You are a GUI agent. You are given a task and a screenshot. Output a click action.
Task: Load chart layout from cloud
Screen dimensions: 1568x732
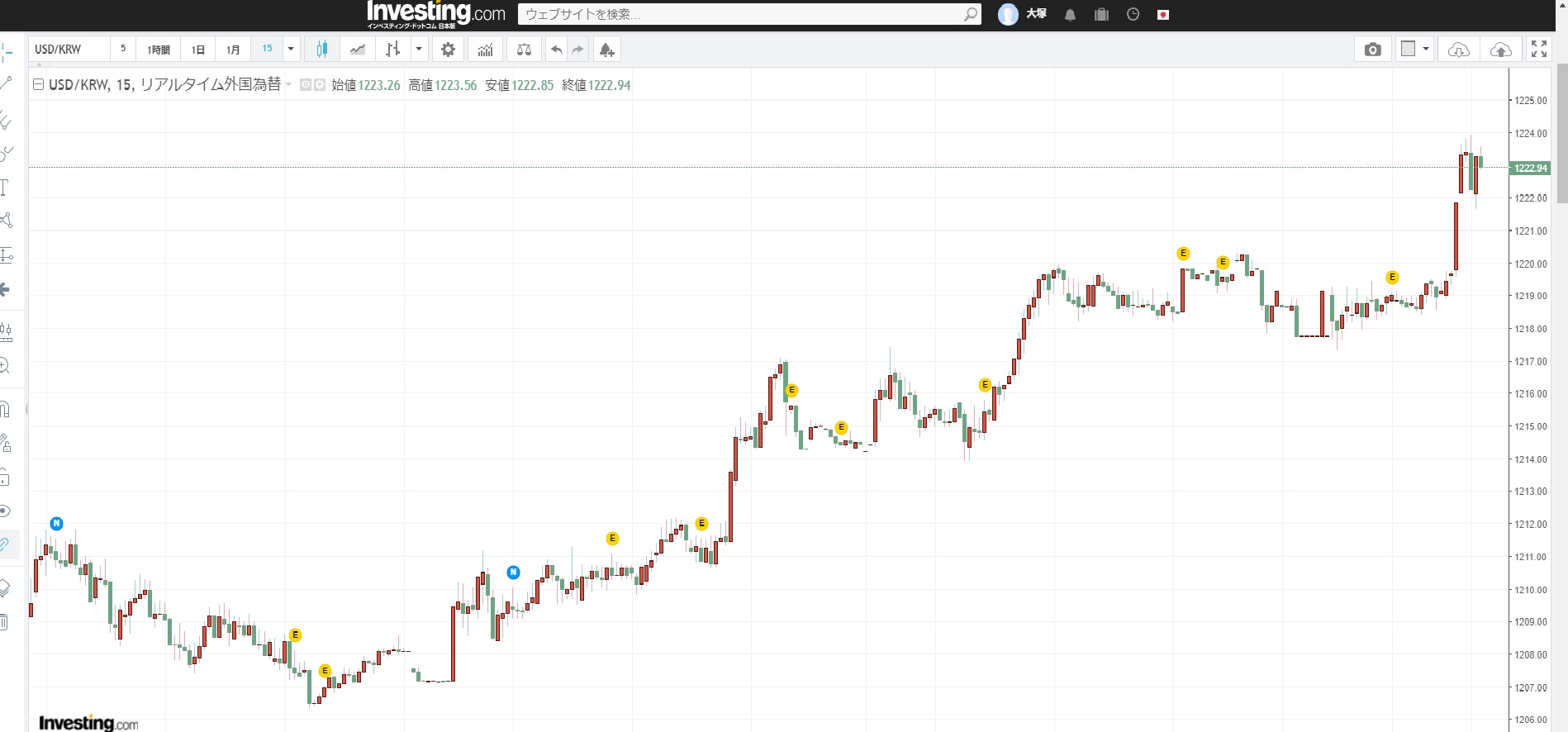point(1458,50)
